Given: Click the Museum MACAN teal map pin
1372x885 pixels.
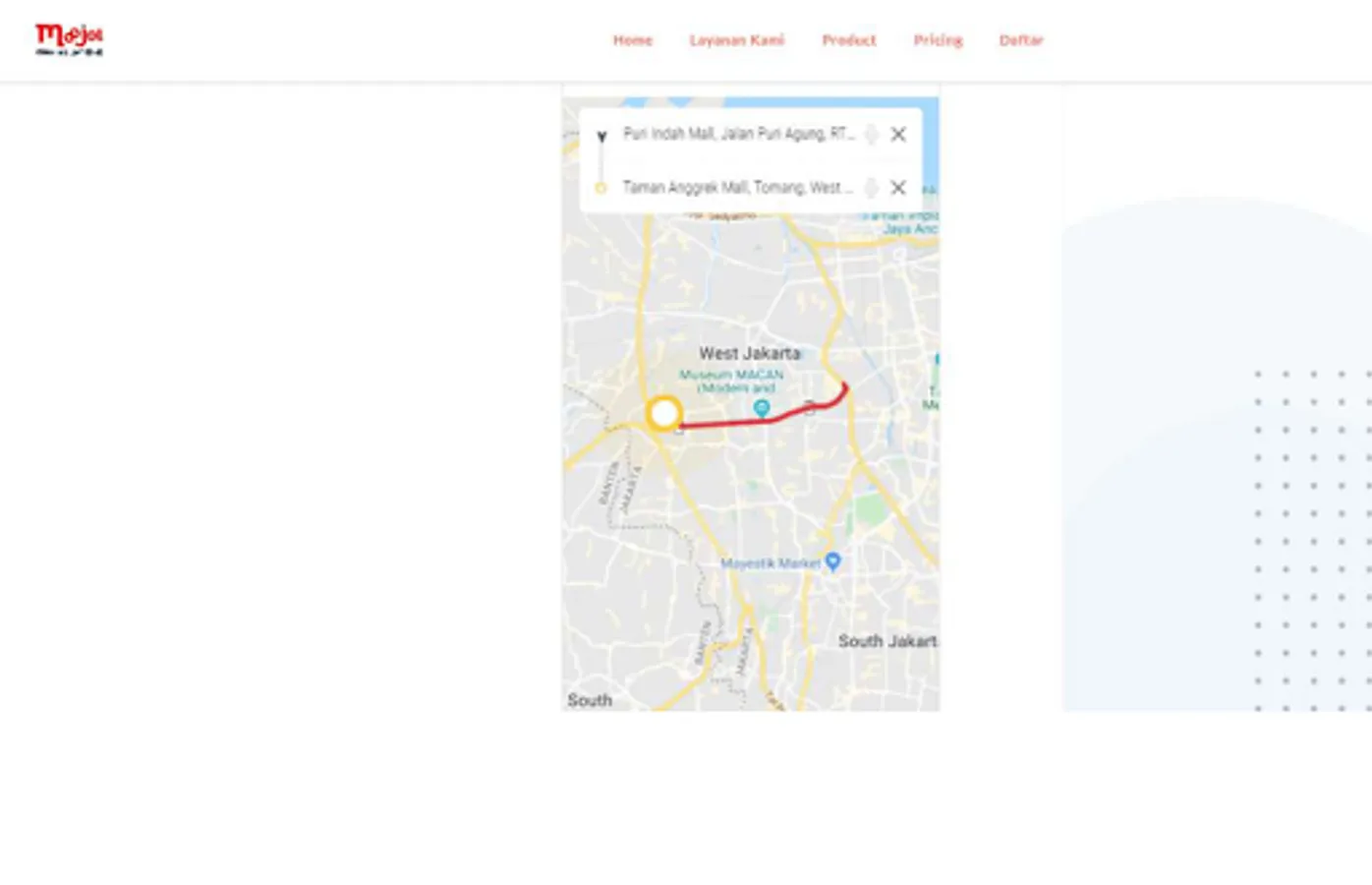Looking at the screenshot, I should 762,407.
